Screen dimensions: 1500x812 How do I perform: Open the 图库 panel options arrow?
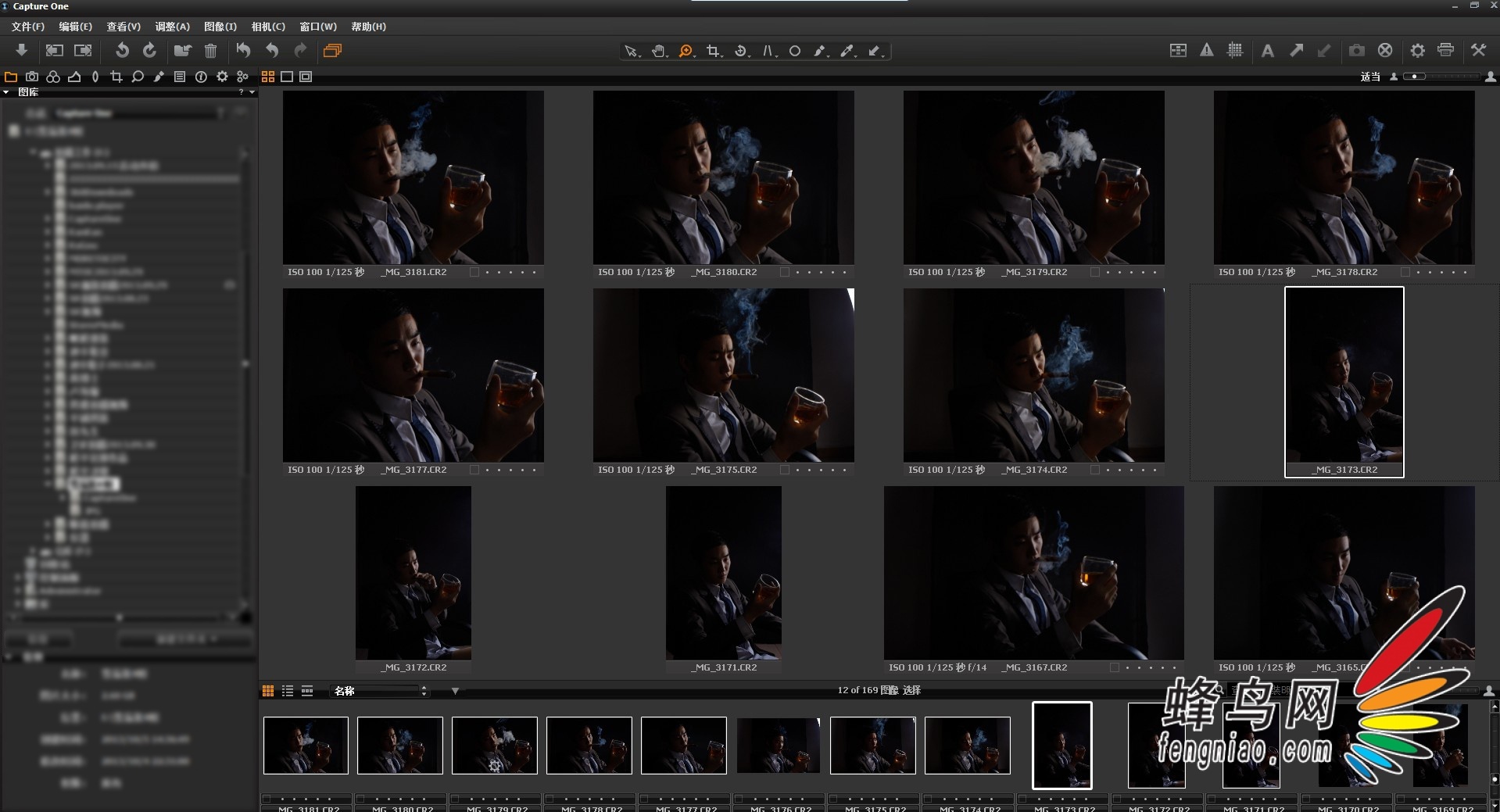pyautogui.click(x=252, y=92)
